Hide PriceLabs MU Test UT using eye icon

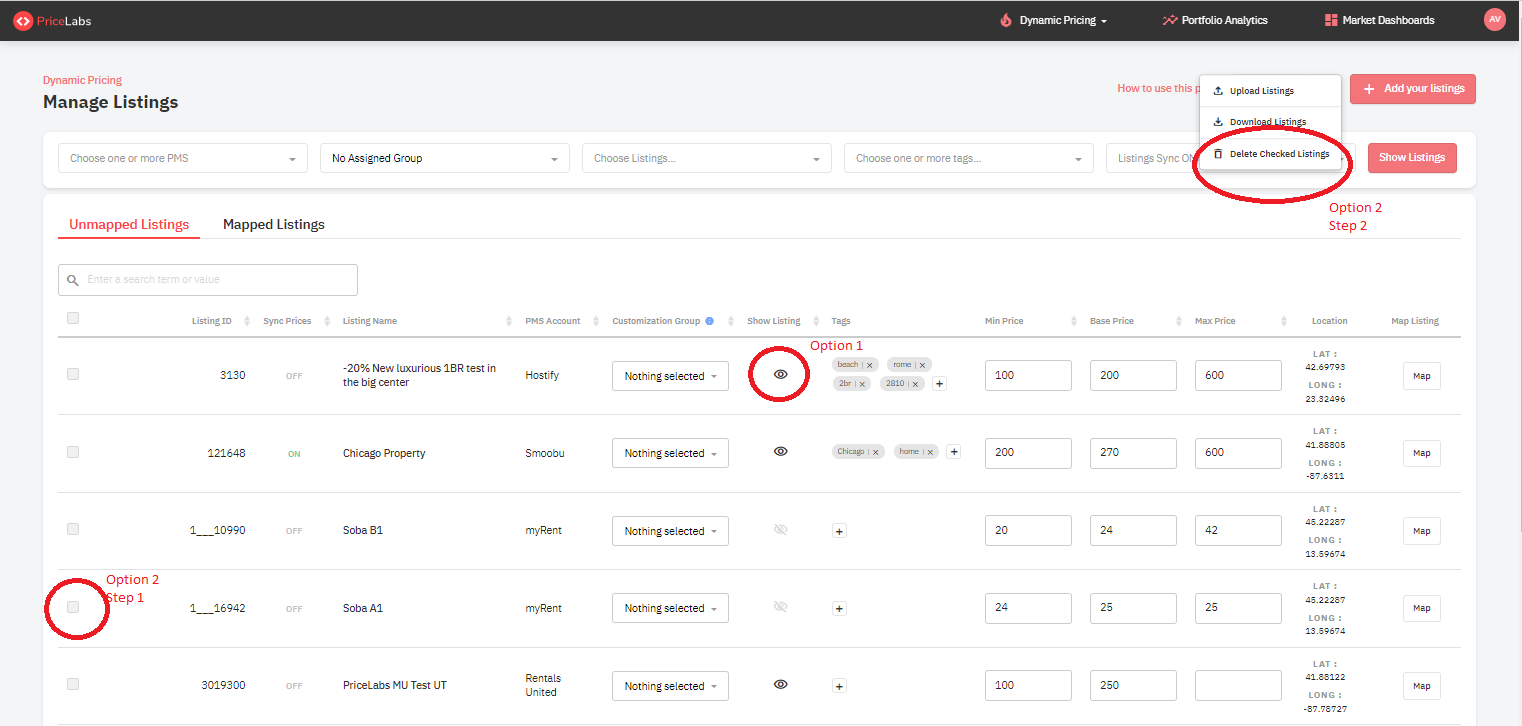[x=781, y=684]
